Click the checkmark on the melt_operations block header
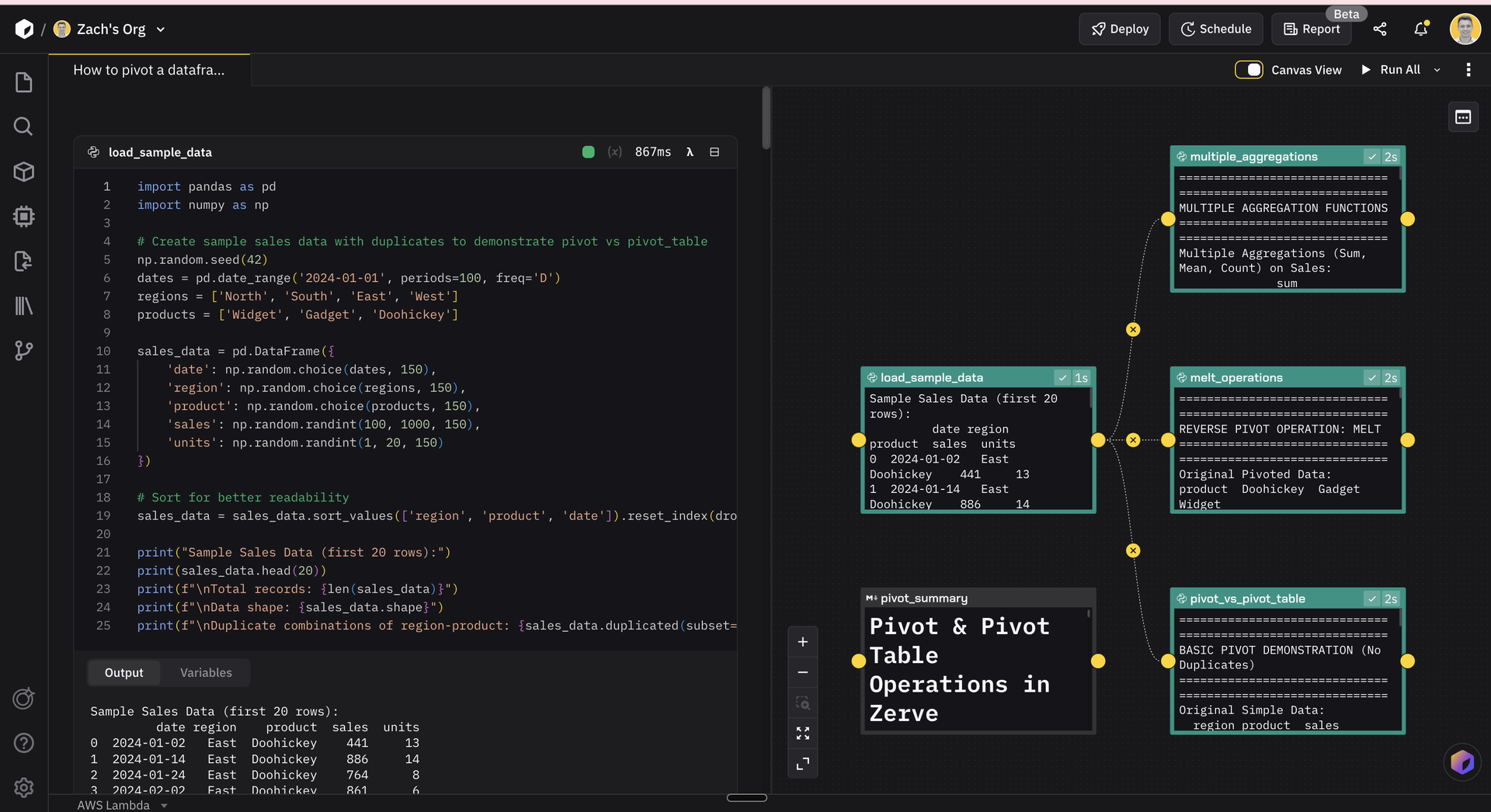This screenshot has width=1491, height=812. [1373, 377]
